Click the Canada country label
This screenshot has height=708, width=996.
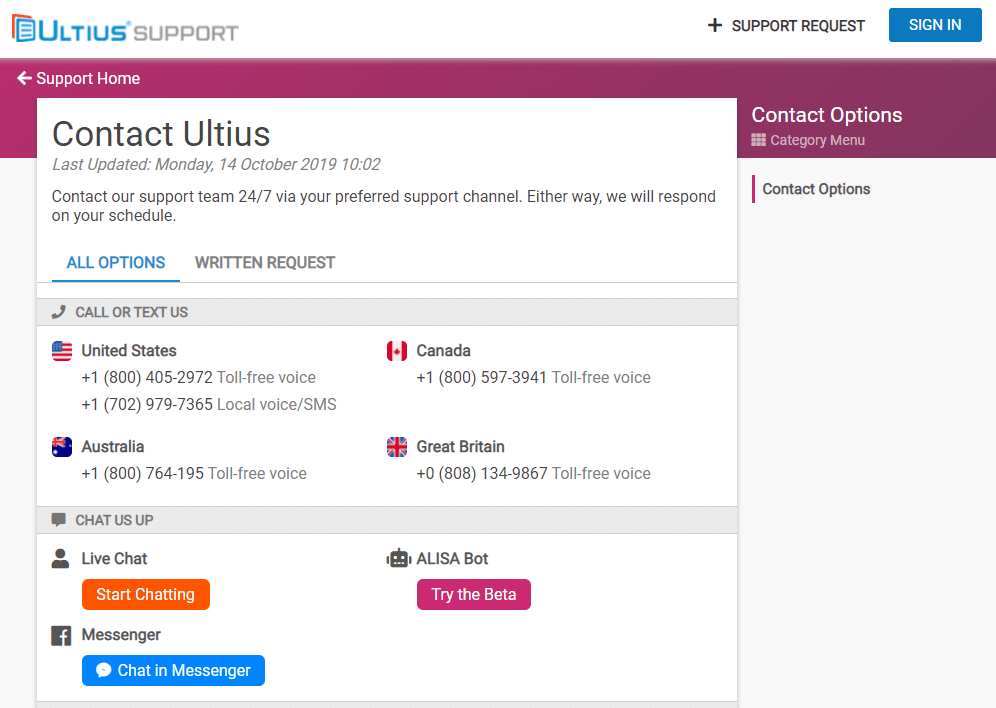[443, 351]
